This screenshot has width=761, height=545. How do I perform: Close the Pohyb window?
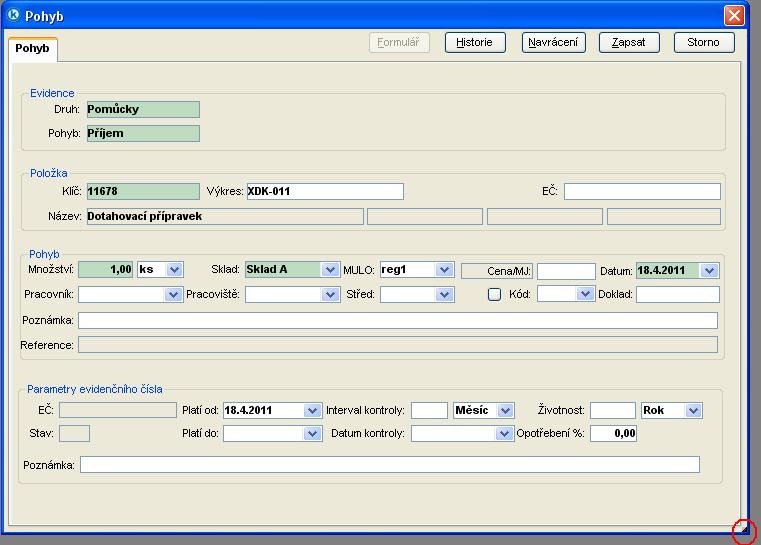pyautogui.click(x=734, y=16)
